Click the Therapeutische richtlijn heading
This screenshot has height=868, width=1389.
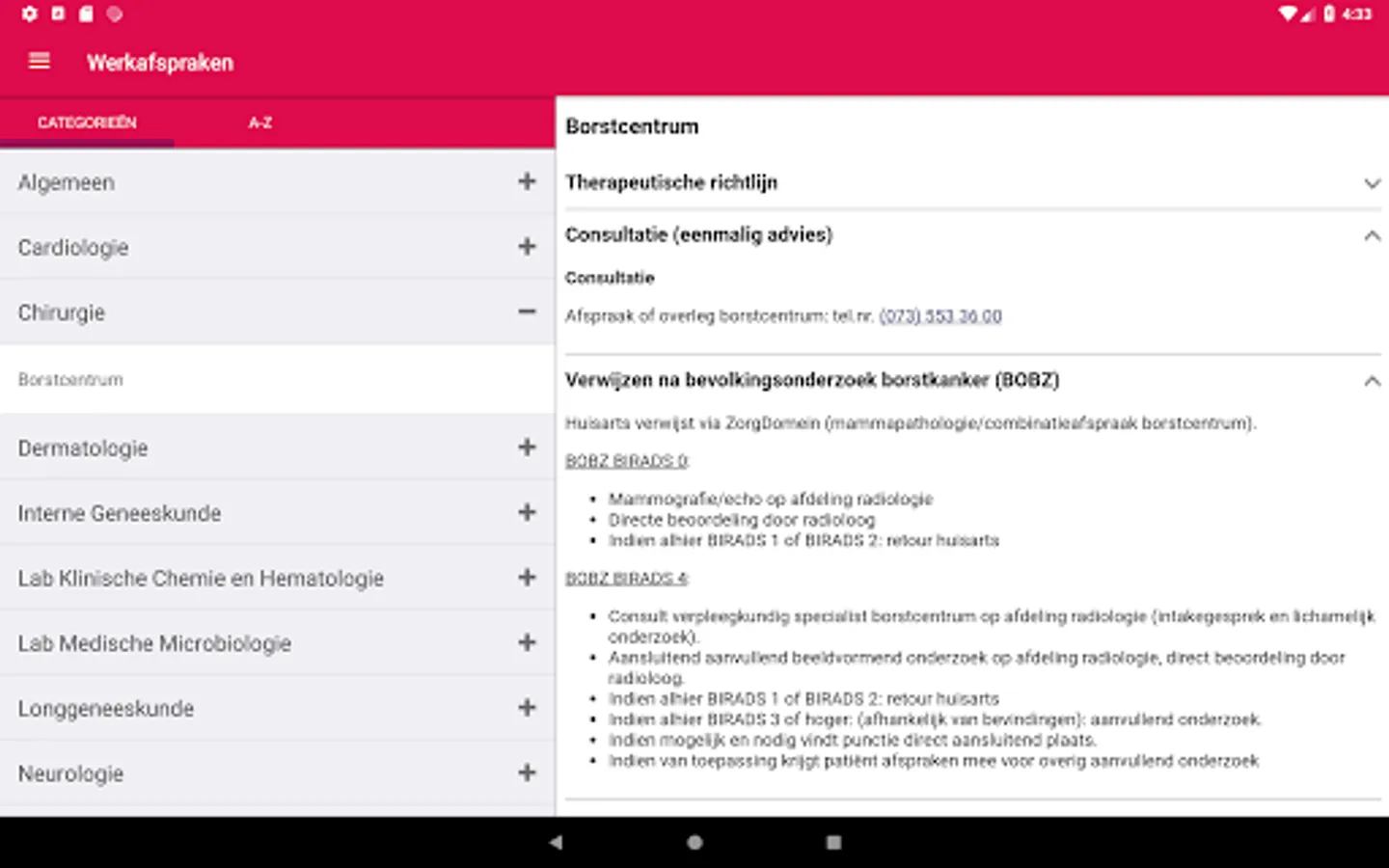click(671, 182)
